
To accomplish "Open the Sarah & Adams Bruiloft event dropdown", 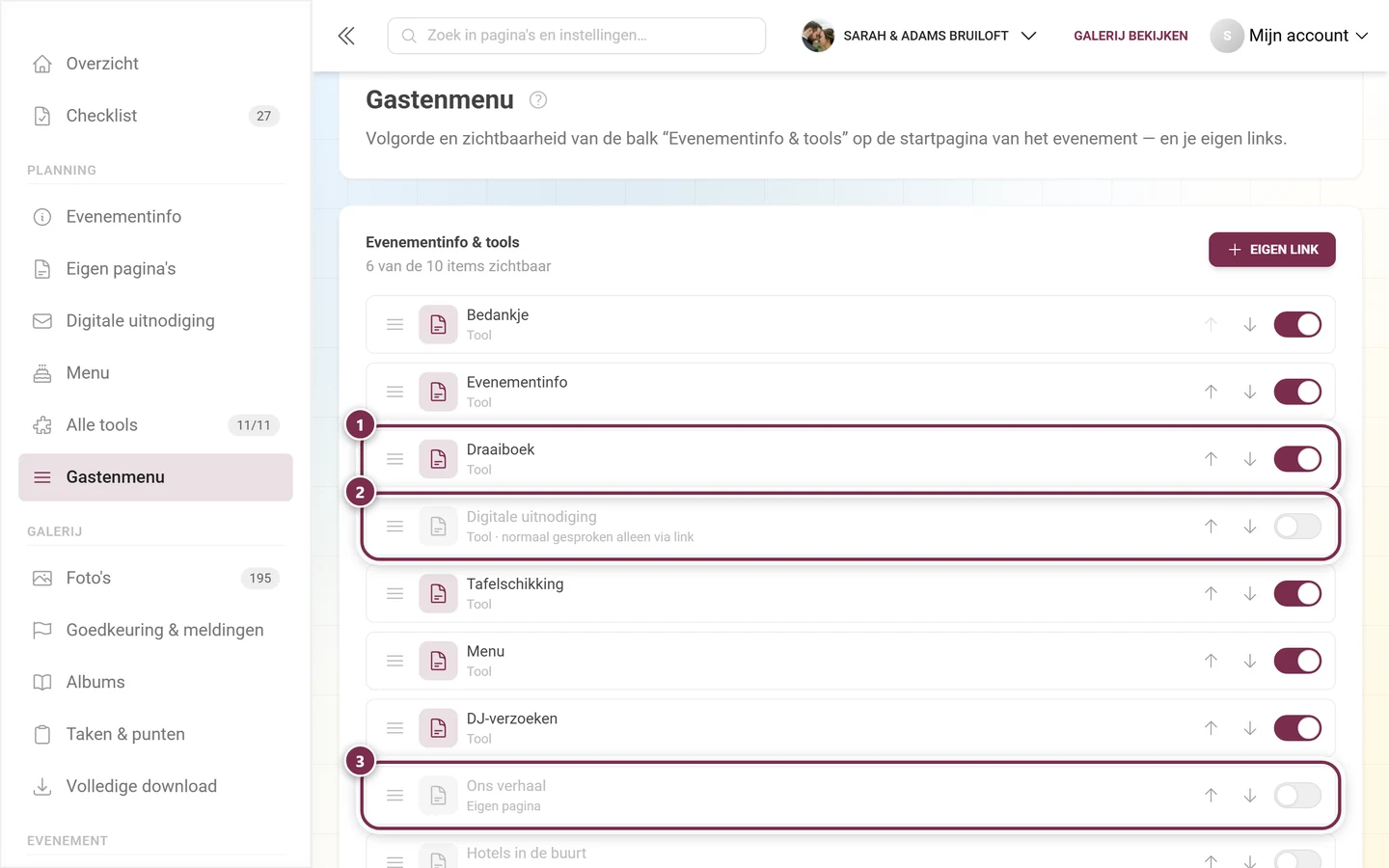I will [x=919, y=36].
